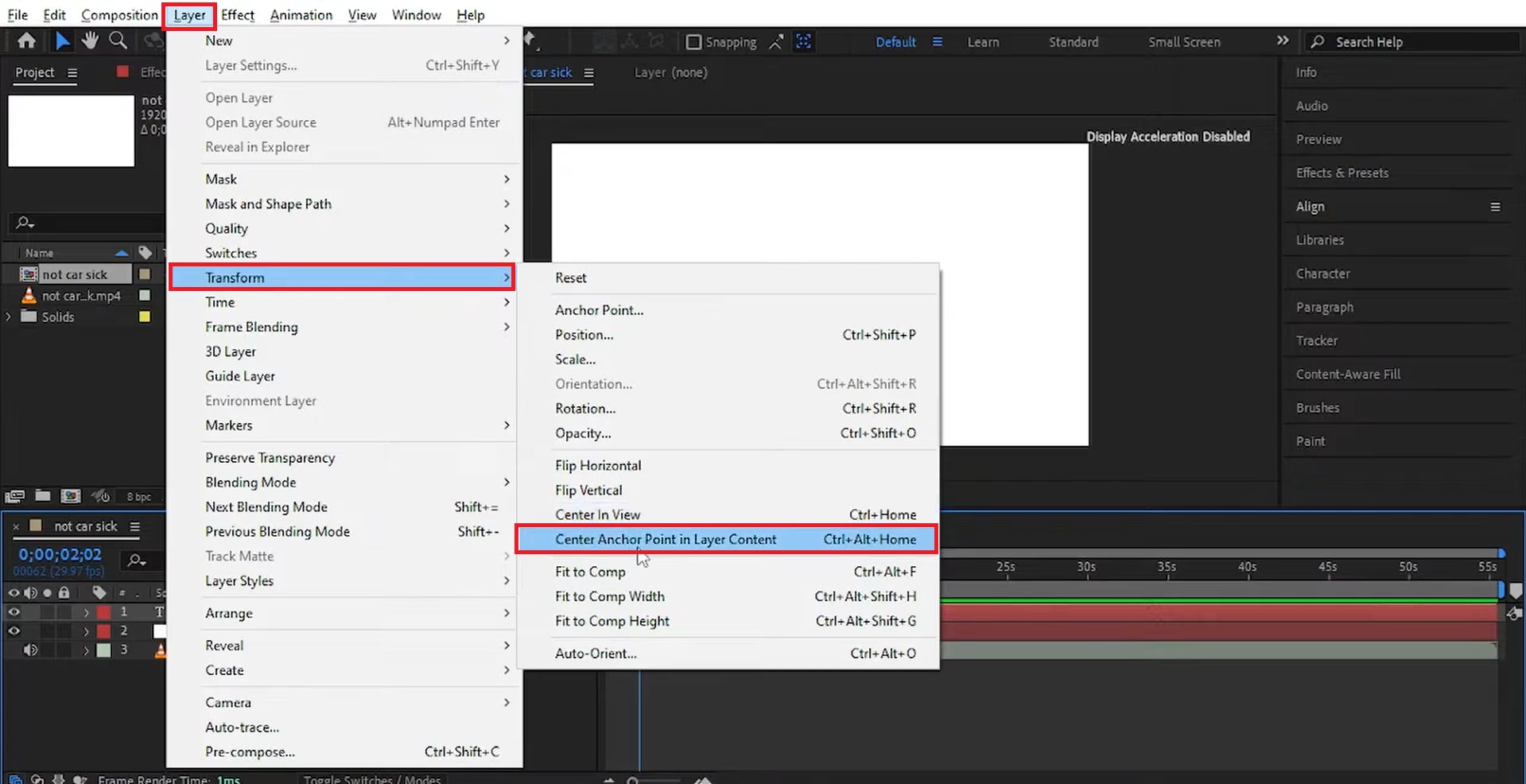Open the Effects & Presets panel
Viewport: 1526px width, 784px height.
(1342, 173)
